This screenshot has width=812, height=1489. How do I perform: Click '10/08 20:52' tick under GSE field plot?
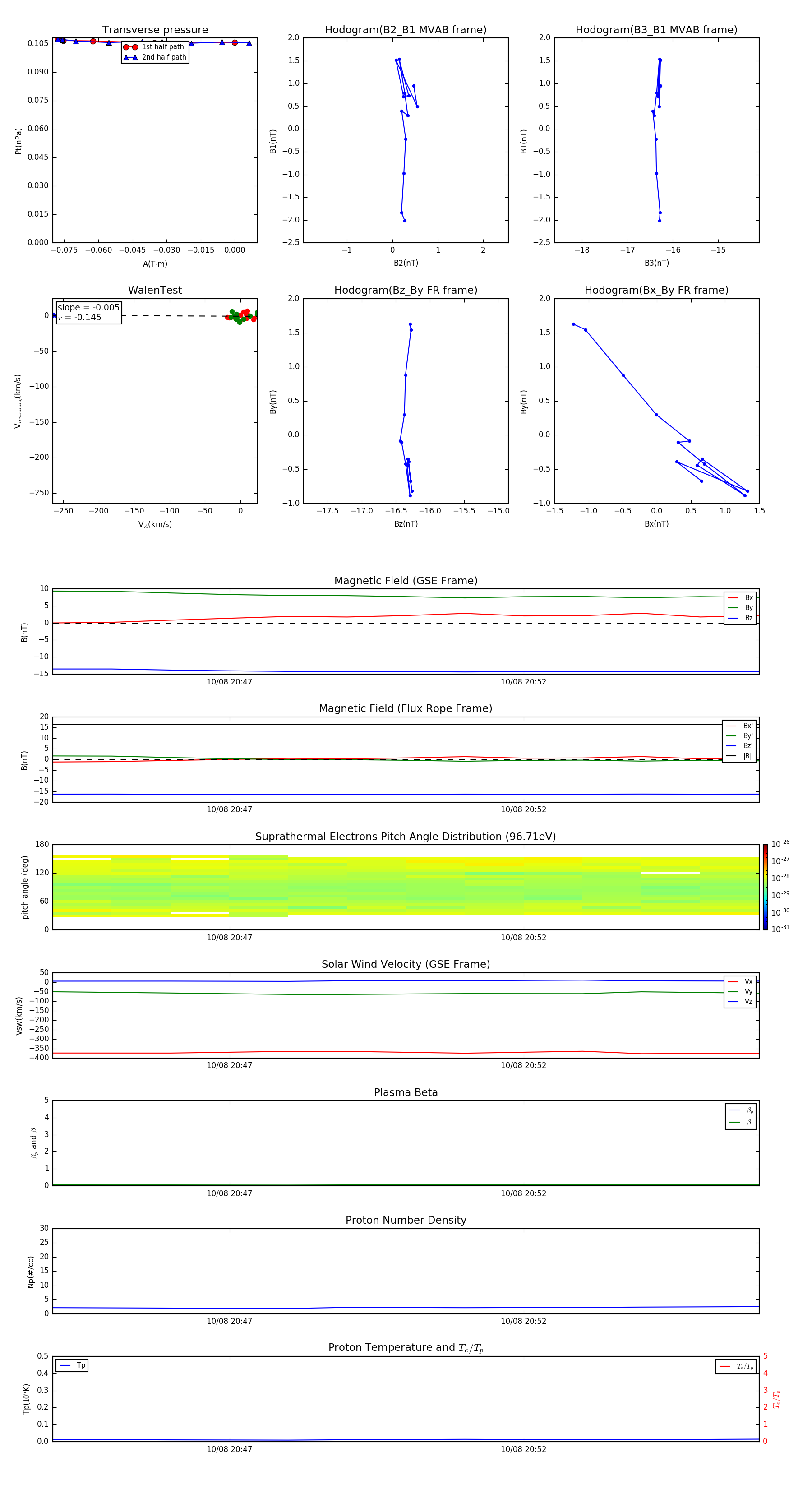[524, 682]
